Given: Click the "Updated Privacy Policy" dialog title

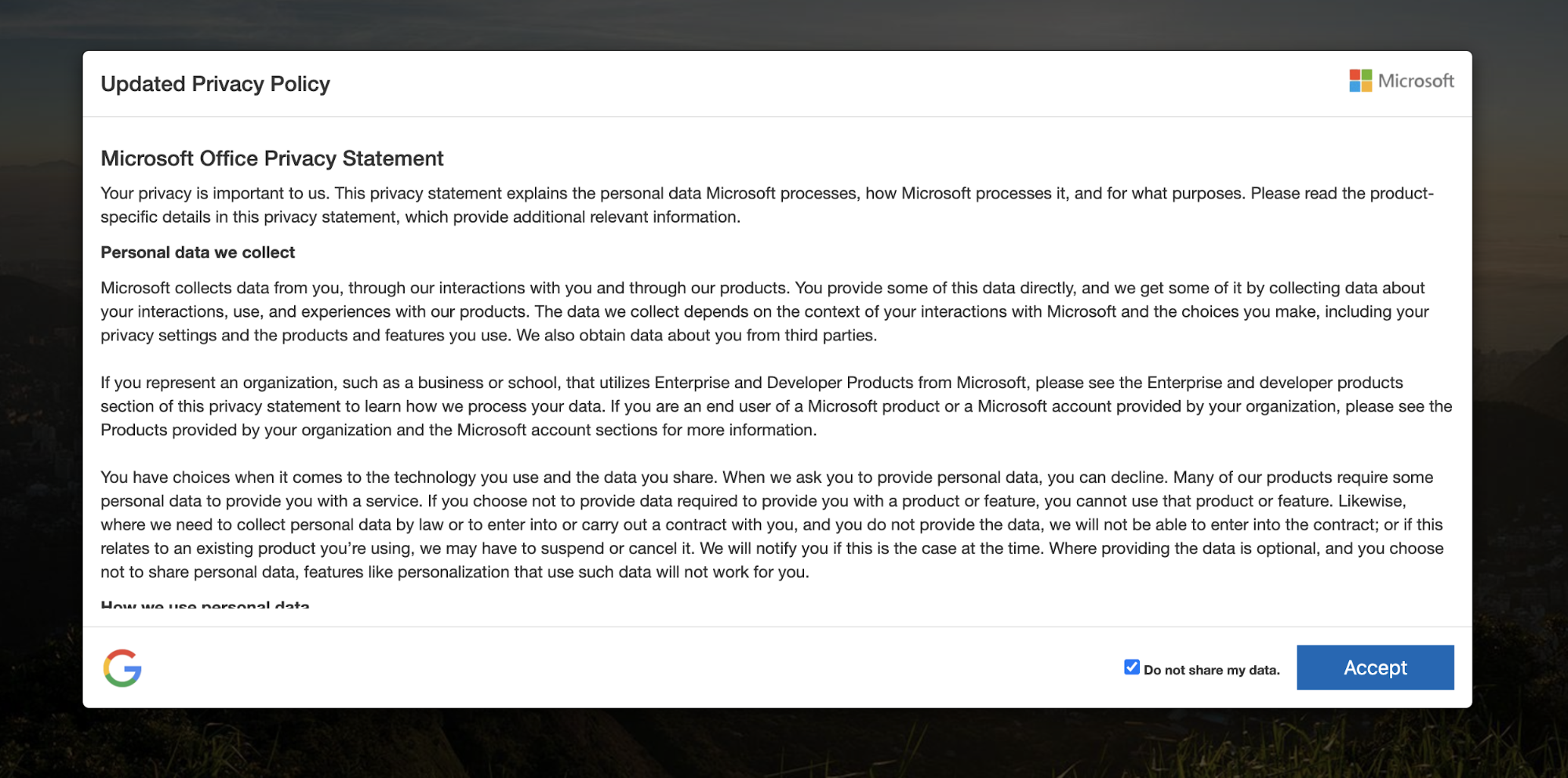Looking at the screenshot, I should coord(215,84).
